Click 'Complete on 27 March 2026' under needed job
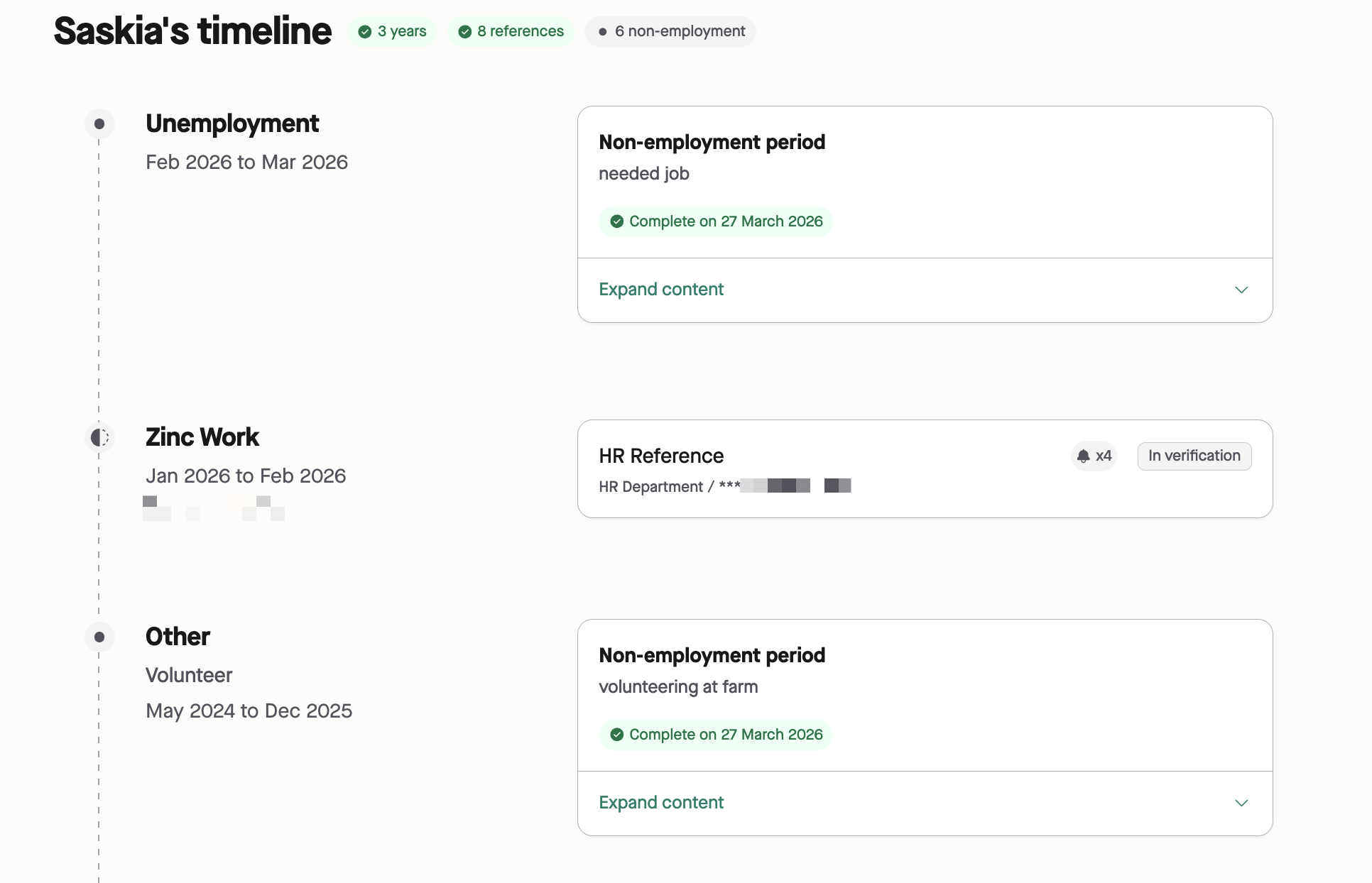 click(x=716, y=221)
